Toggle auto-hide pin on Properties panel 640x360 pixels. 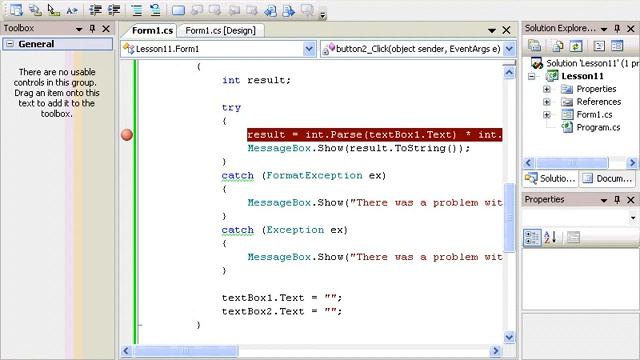(x=617, y=200)
